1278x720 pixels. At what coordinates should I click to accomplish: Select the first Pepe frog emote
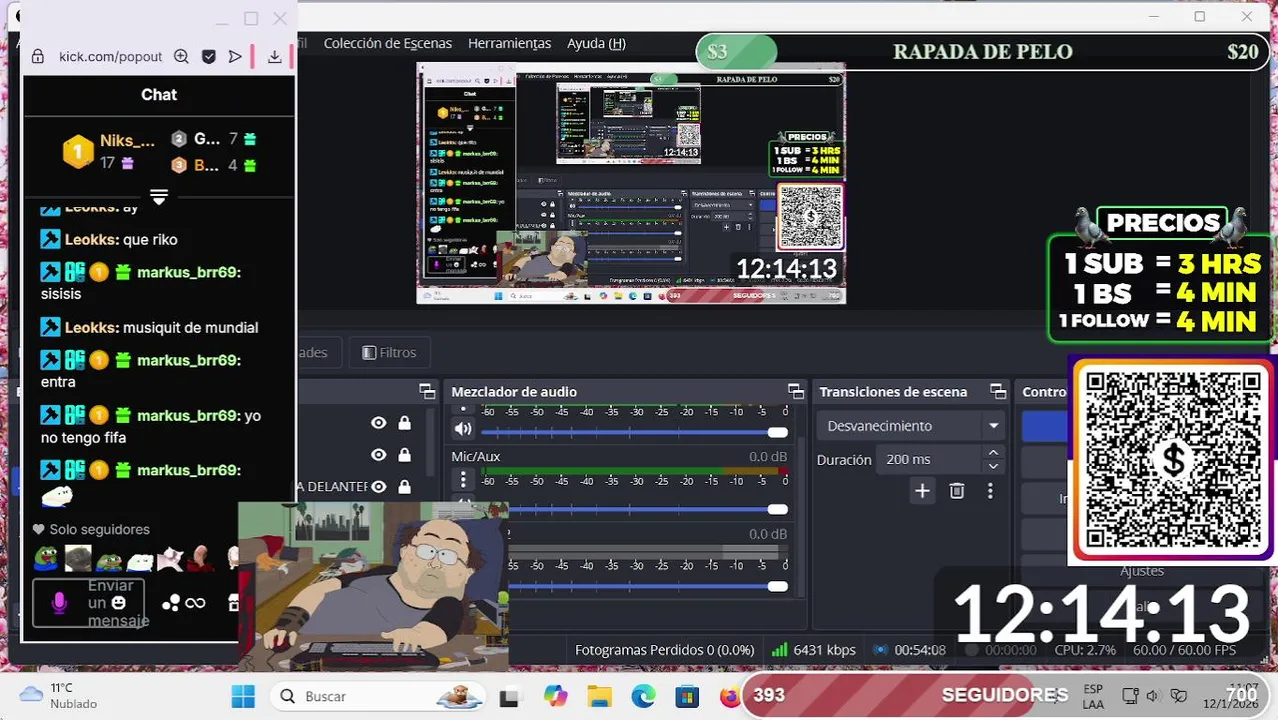pyautogui.click(x=46, y=558)
